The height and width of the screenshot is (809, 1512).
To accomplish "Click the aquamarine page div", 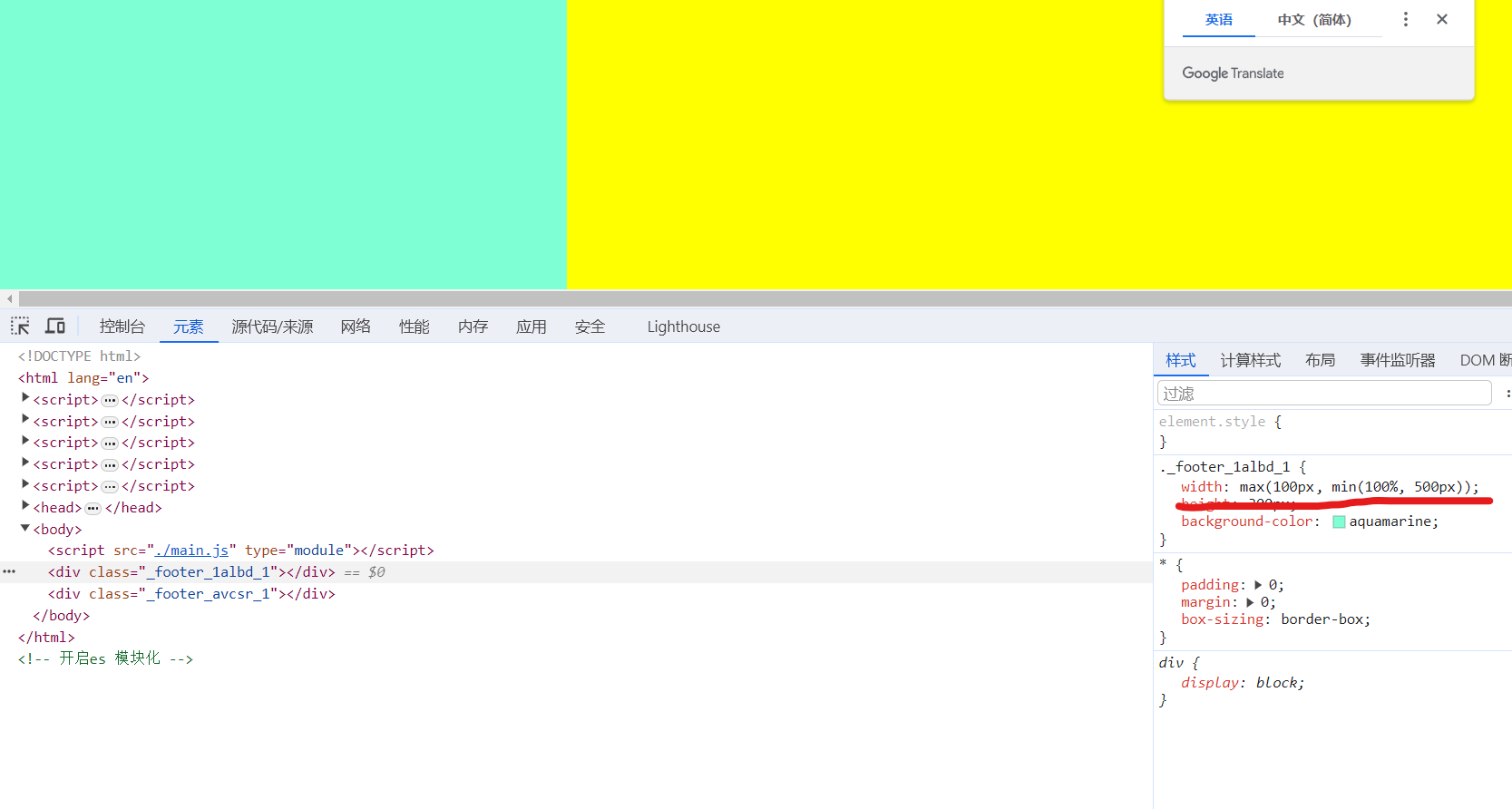I will [283, 144].
